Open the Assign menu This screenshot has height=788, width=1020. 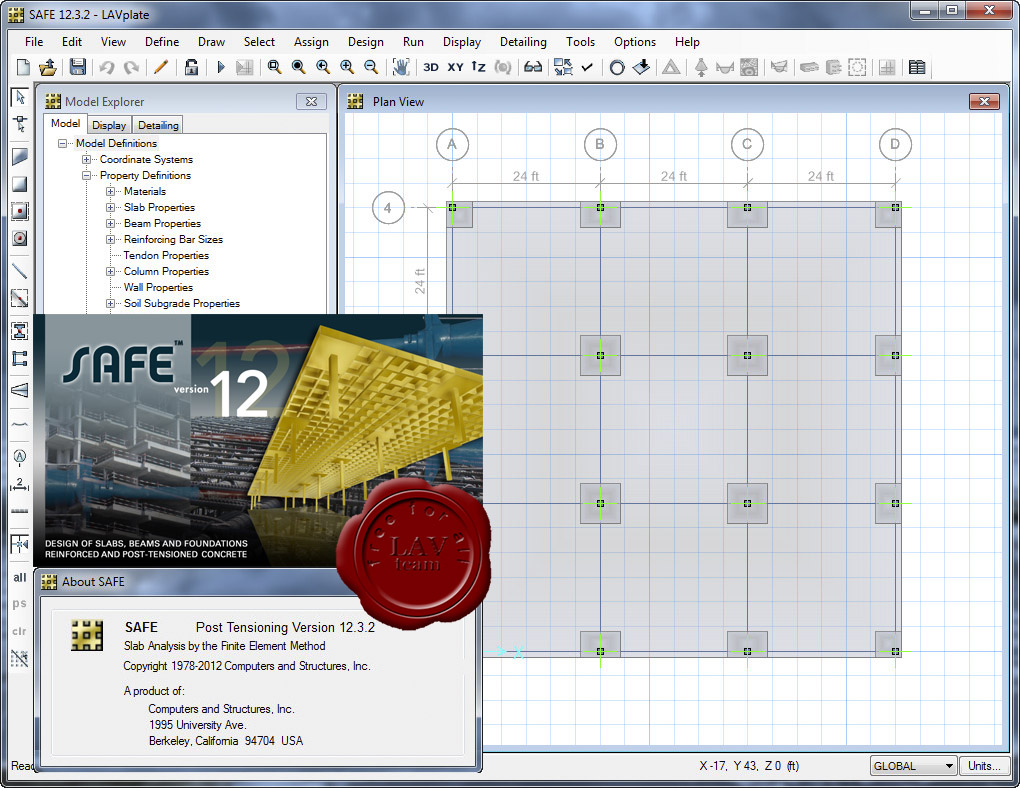[311, 42]
